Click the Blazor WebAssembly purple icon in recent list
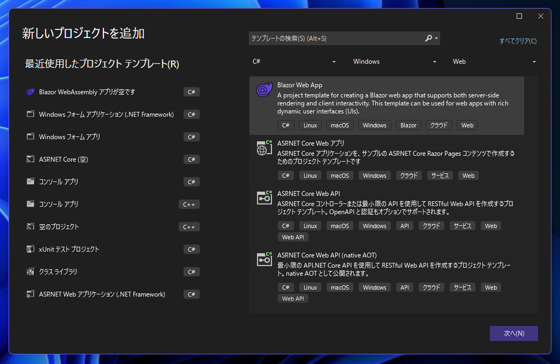 click(30, 92)
